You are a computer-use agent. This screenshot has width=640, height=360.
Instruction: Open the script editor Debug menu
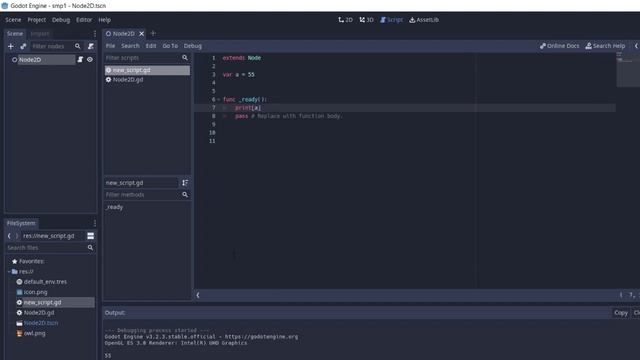(193, 46)
